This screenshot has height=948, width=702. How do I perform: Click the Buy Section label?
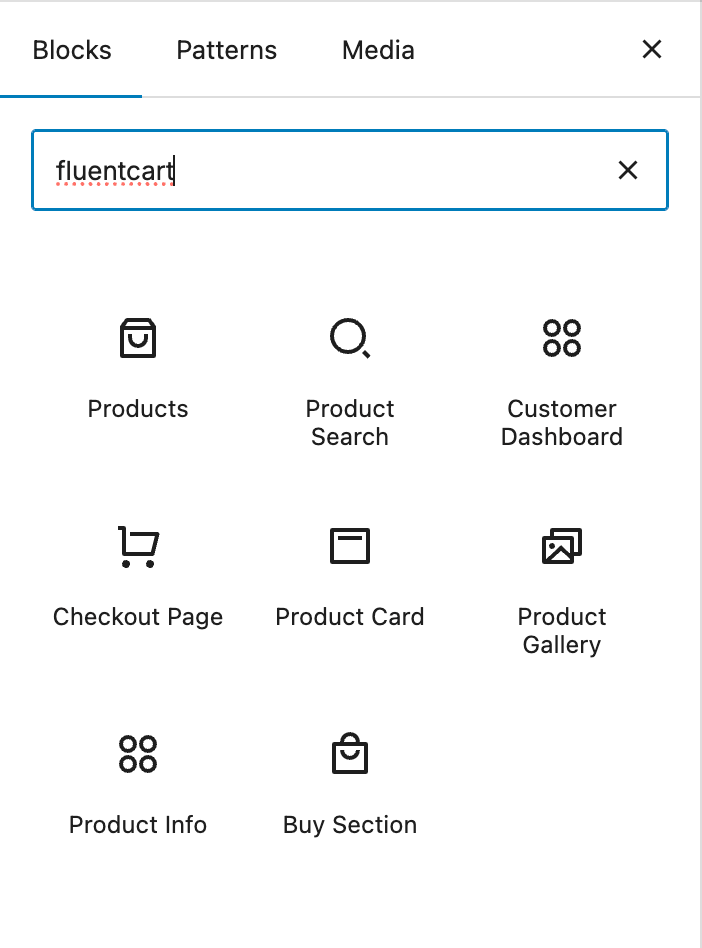[349, 825]
